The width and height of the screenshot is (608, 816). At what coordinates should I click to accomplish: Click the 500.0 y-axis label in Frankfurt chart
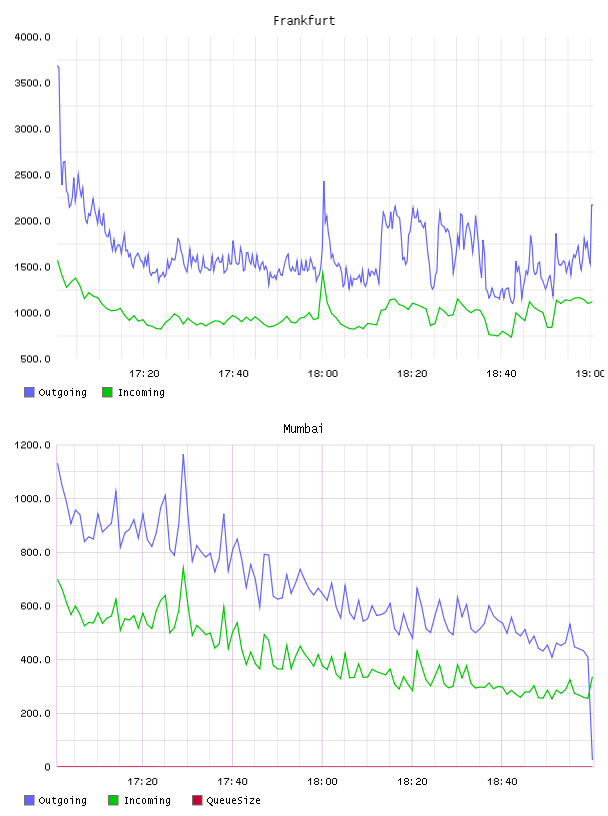tap(35, 359)
